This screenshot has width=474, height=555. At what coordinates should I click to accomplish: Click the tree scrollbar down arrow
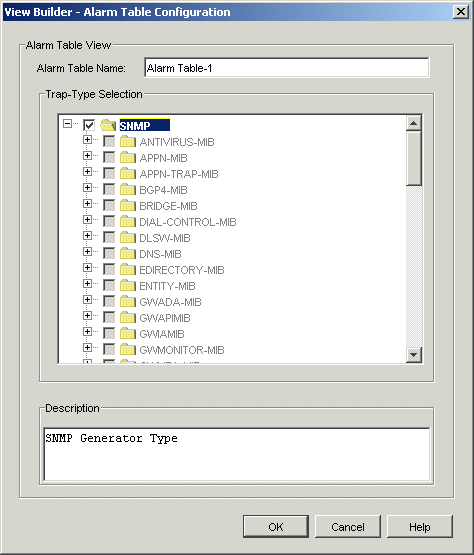tap(413, 354)
